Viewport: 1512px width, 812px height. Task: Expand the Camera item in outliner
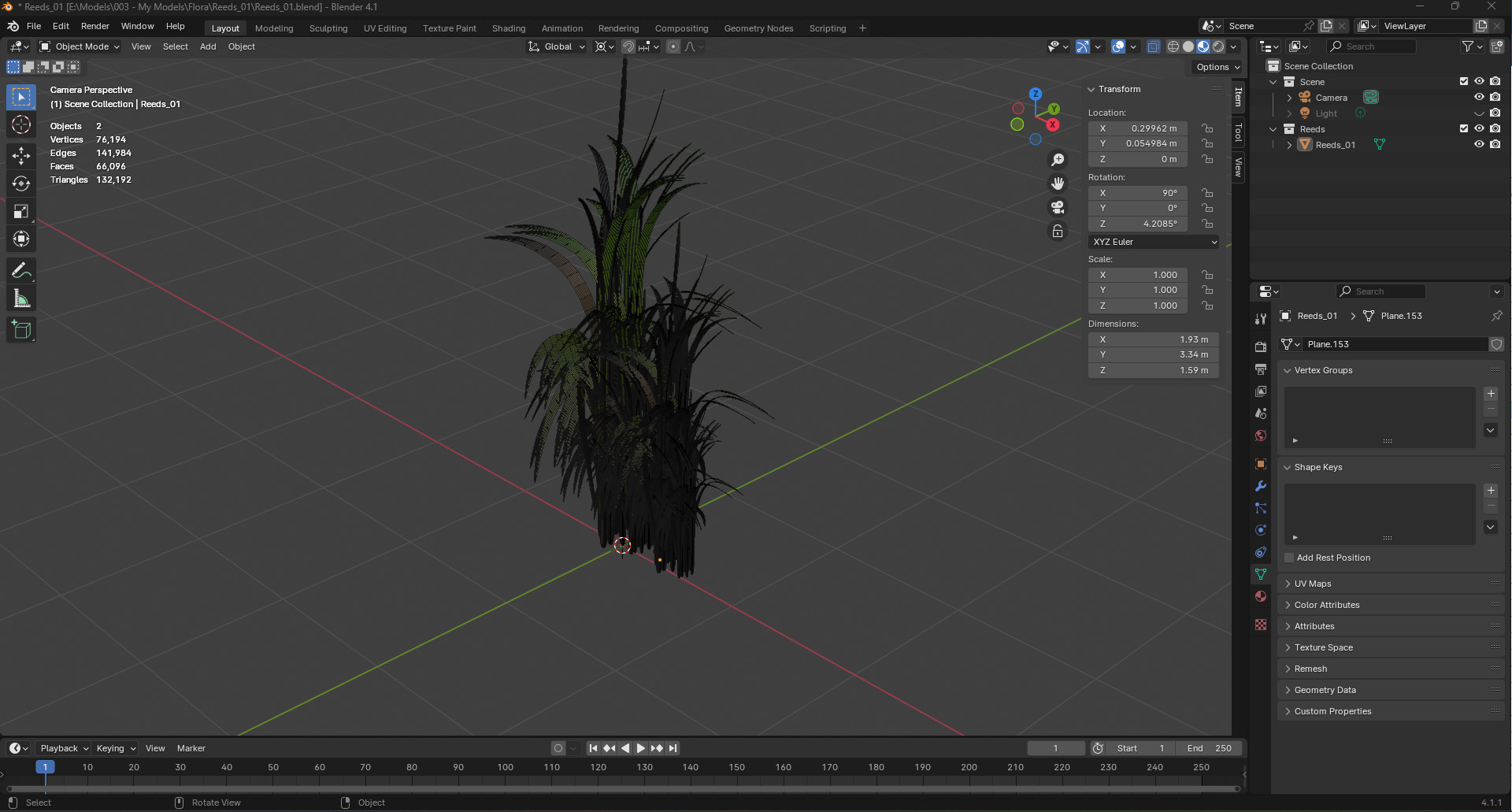tap(1289, 98)
